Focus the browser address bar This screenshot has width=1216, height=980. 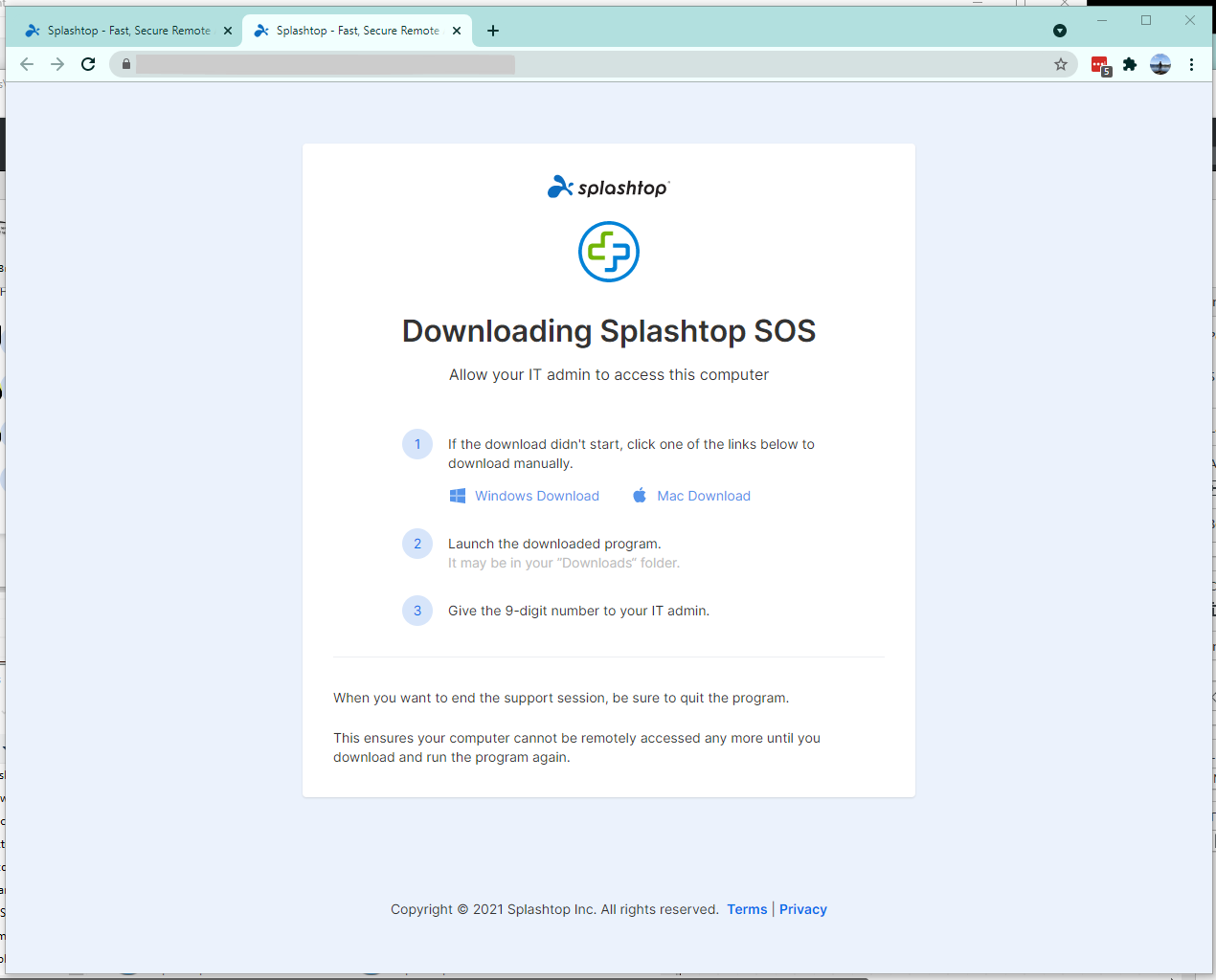tap(594, 64)
